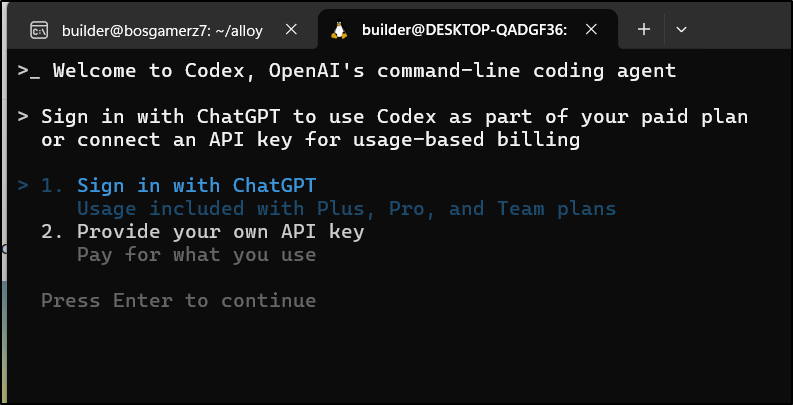Click the Tux penguin icon on active tab
Screen dimensions: 793x405
(339, 30)
